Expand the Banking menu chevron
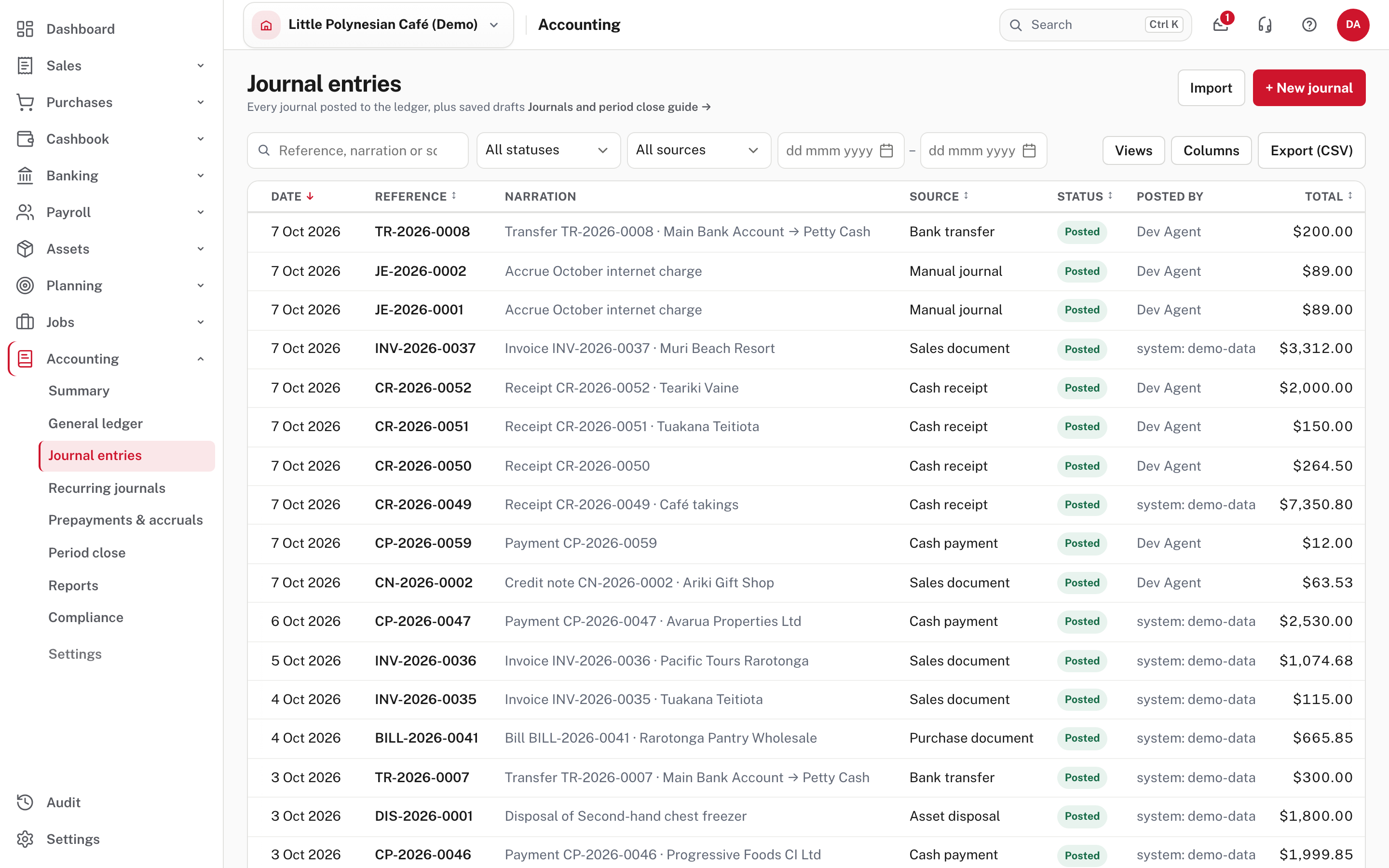 coord(200,176)
